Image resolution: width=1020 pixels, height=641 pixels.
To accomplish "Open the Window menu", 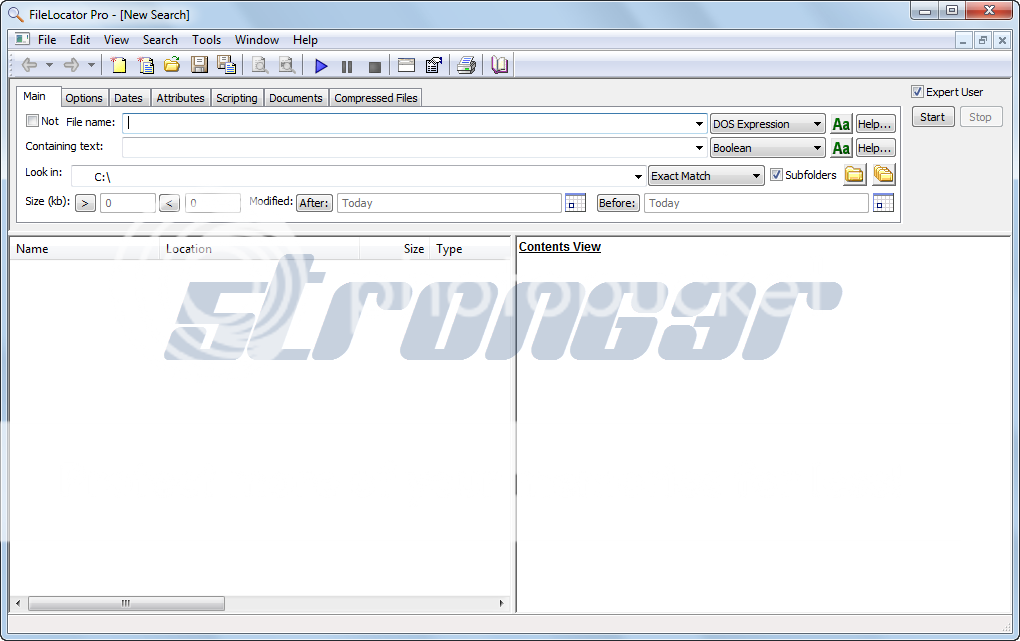I will pyautogui.click(x=257, y=40).
